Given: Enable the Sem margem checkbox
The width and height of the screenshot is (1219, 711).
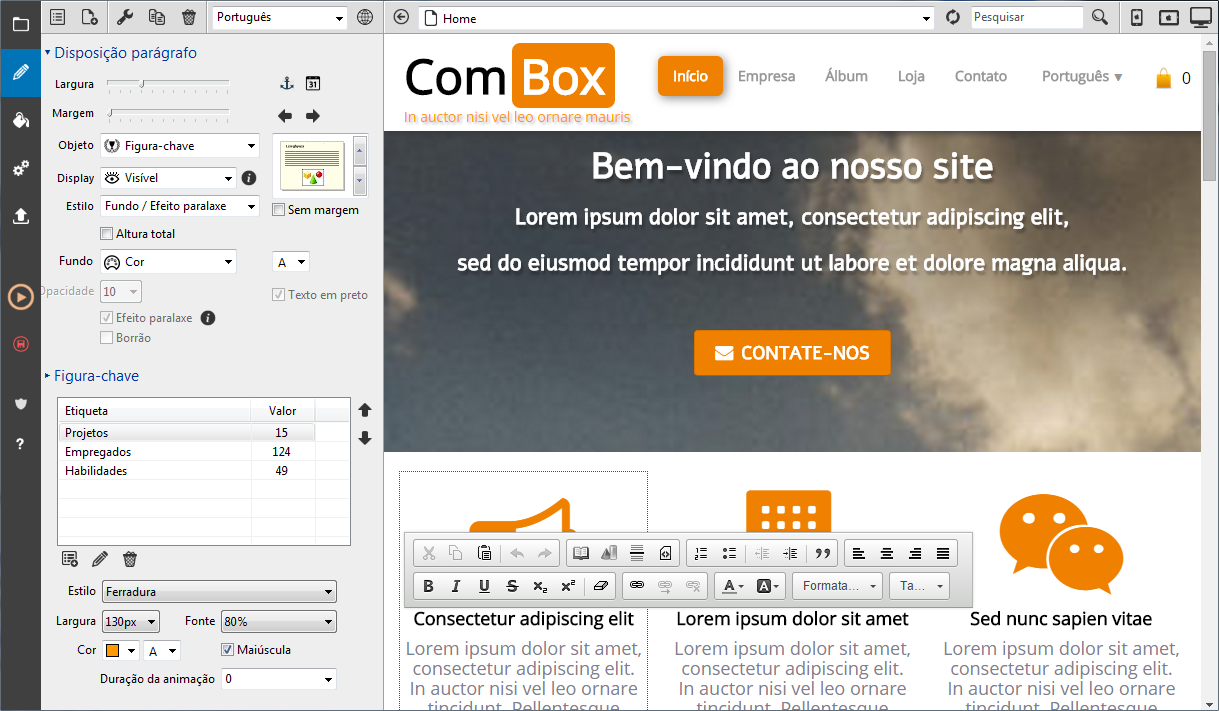Looking at the screenshot, I should point(279,210).
